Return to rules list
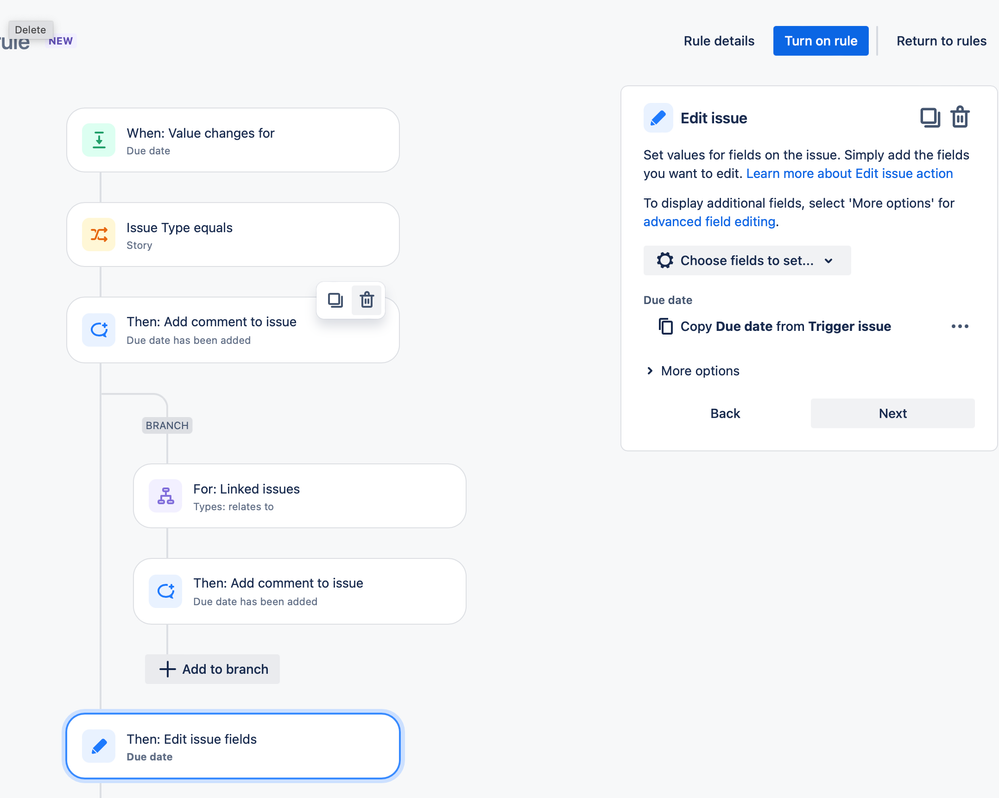999x798 pixels. pyautogui.click(x=941, y=41)
